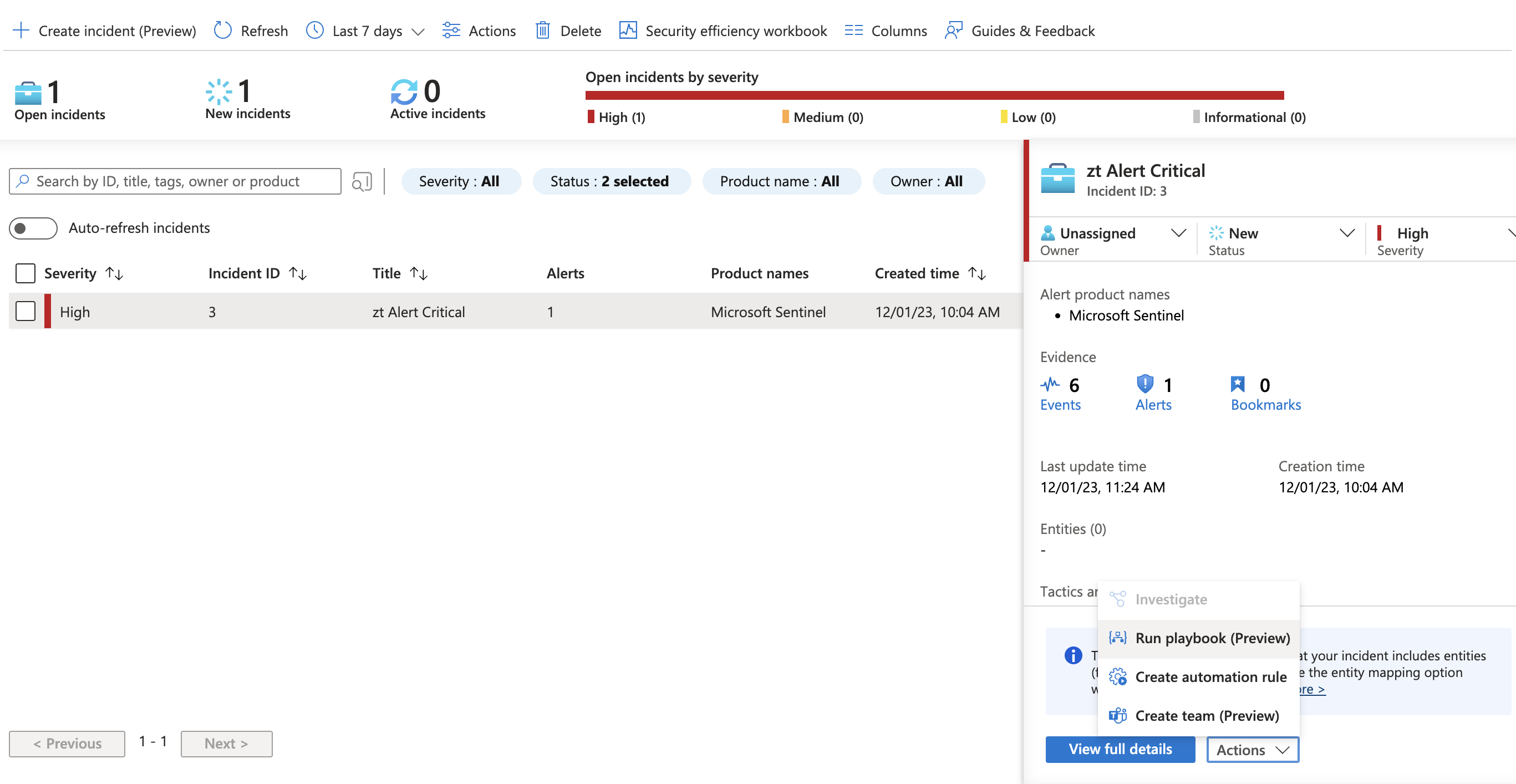Viewport: 1516px width, 784px height.
Task: Choose Create automation rule
Action: (1210, 677)
